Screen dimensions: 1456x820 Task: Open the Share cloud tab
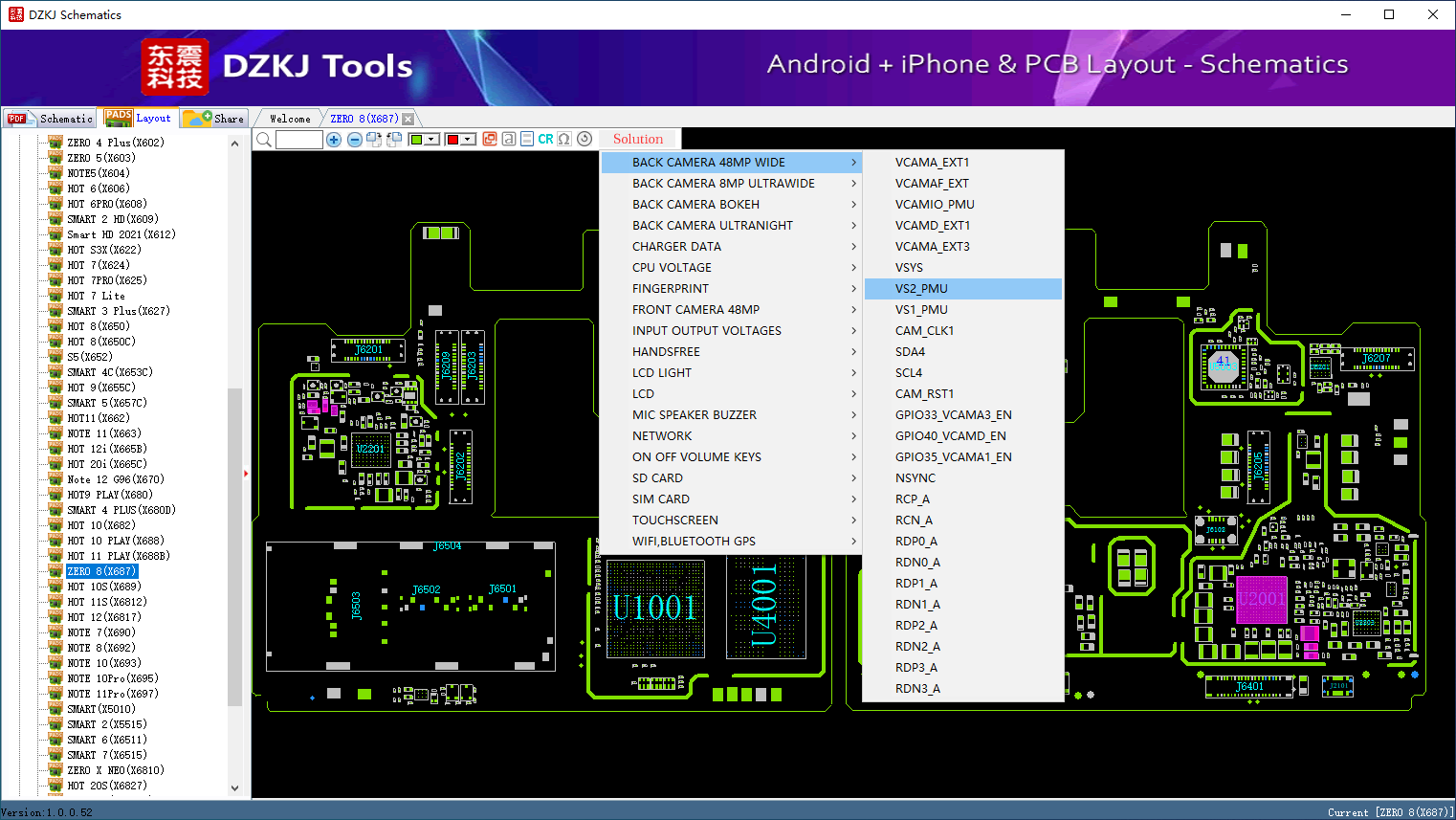[x=214, y=119]
